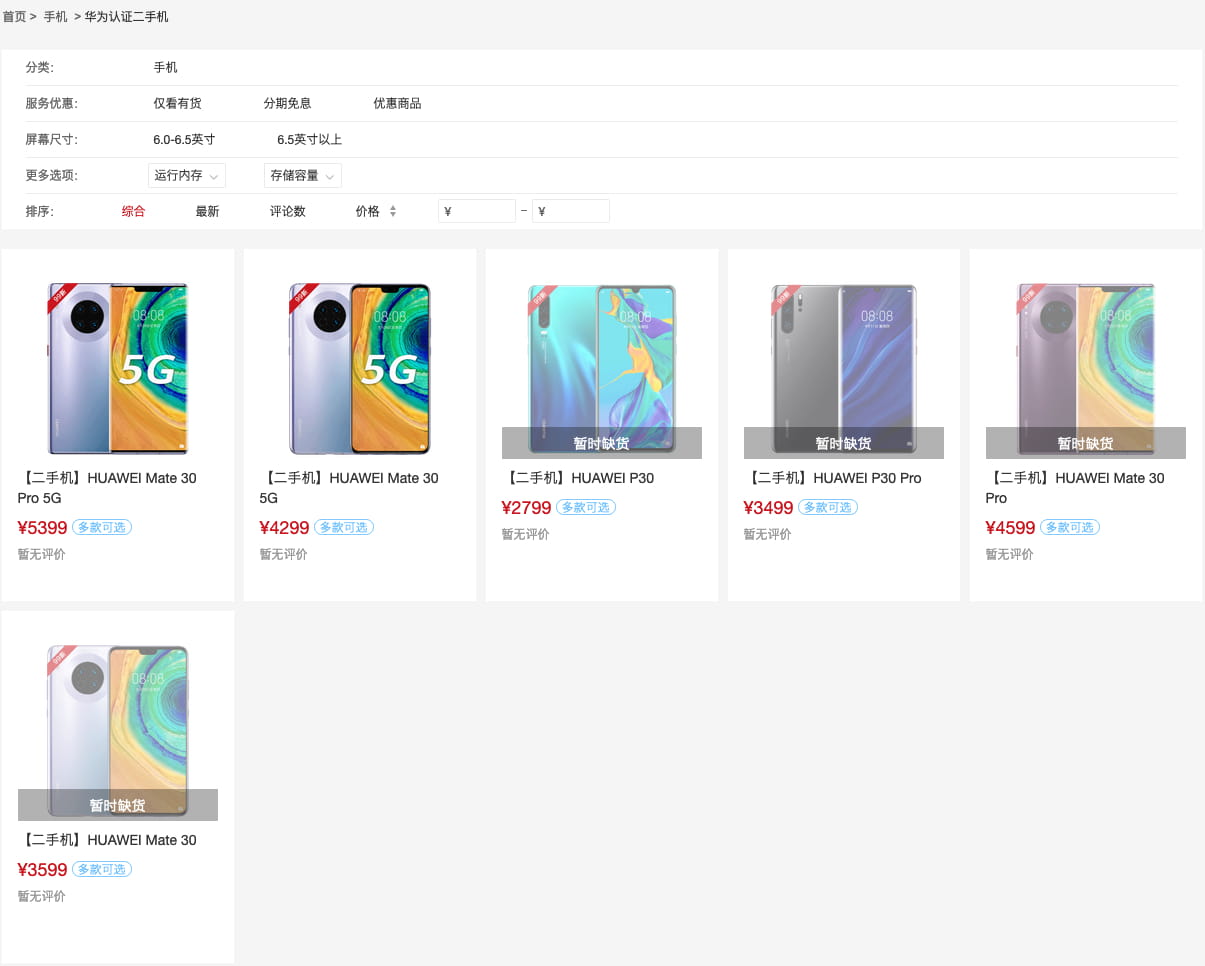Screen dimensions: 1205x966
Task: Focus the minimum price input field
Action: 477,211
